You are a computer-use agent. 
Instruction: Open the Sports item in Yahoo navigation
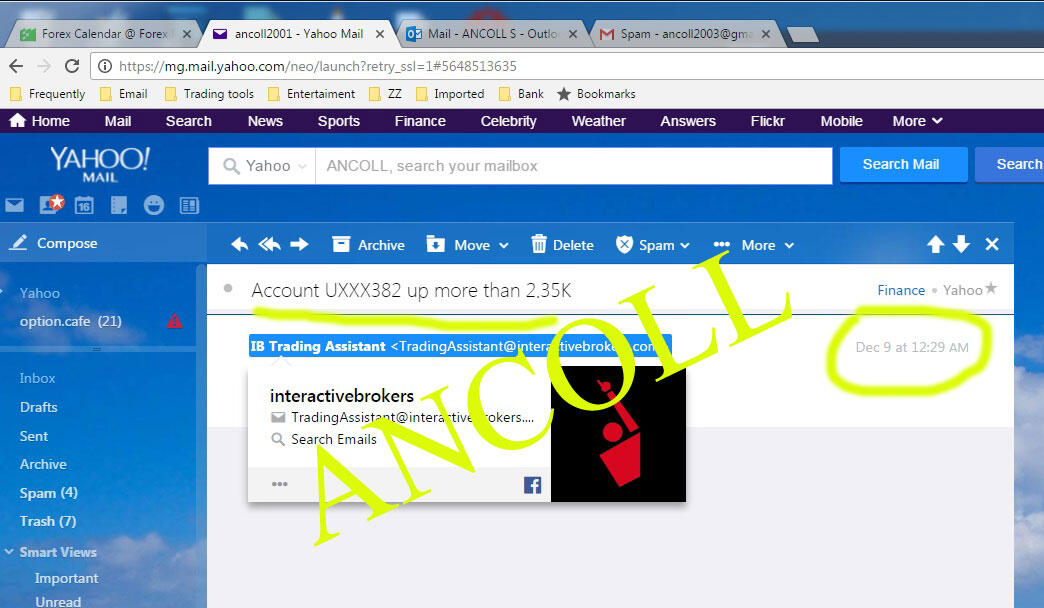[x=339, y=121]
